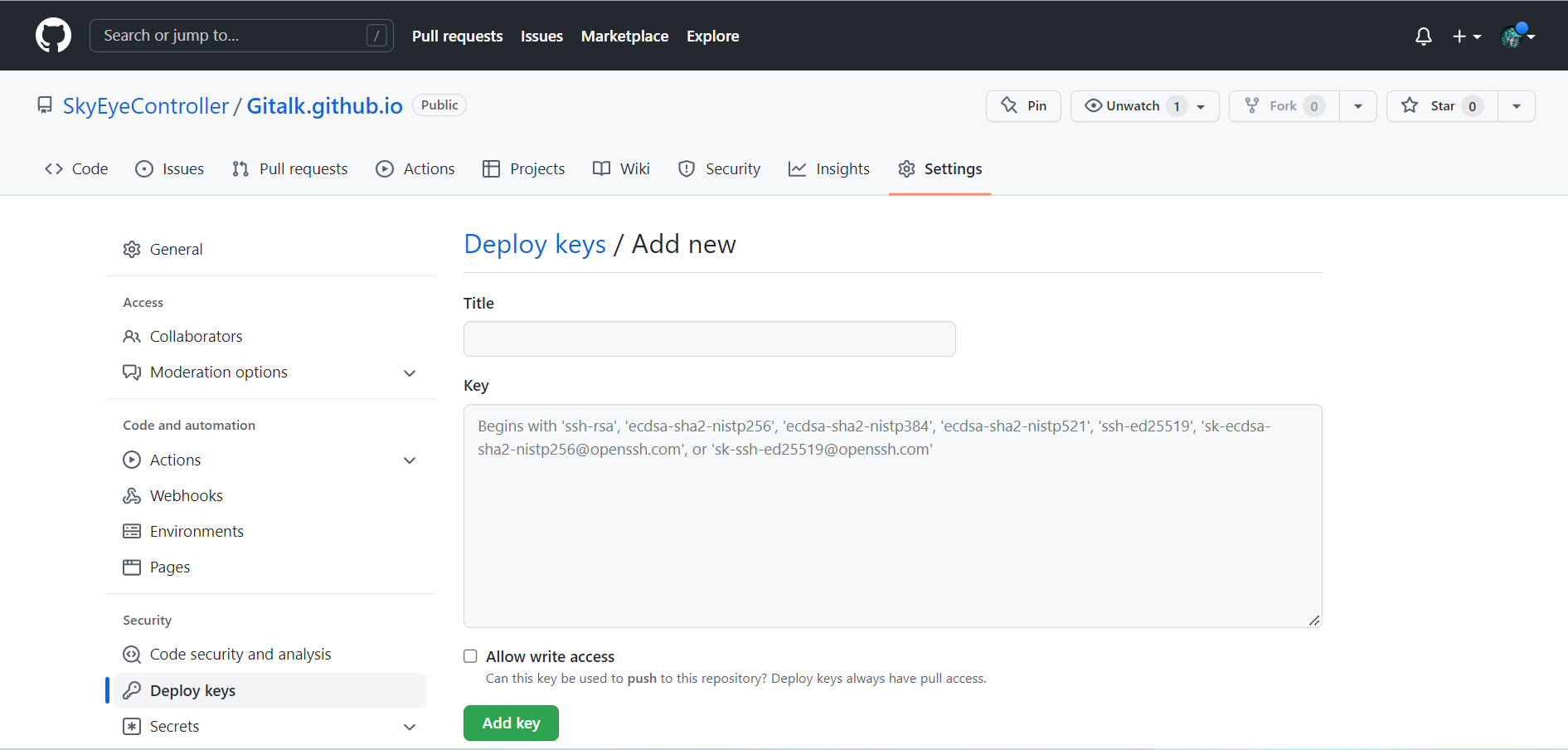Open the Fork dropdown arrow

(x=1358, y=106)
